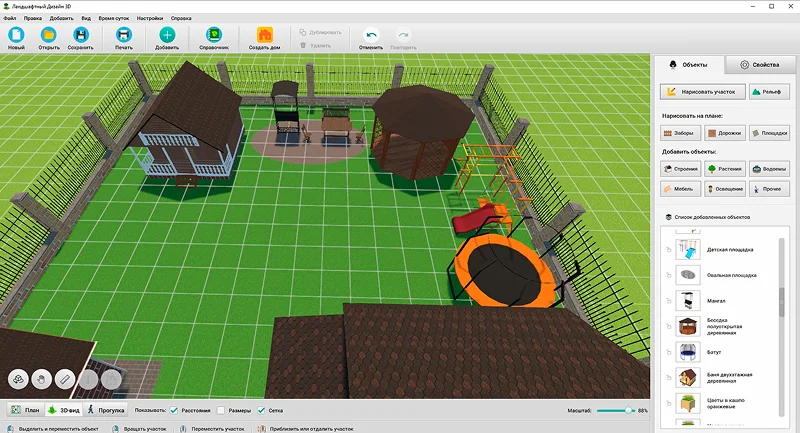The image size is (800, 433).
Task: Select the Мангал thumbnail in list
Action: click(688, 301)
